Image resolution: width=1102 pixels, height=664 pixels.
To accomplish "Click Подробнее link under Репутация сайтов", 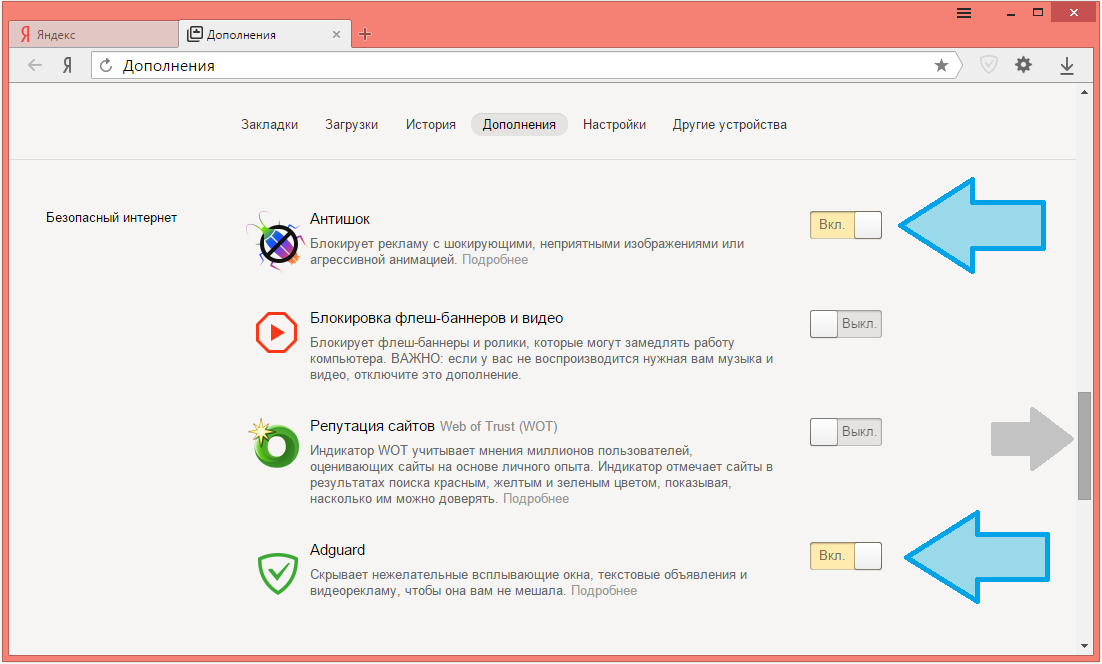I will coord(536,499).
